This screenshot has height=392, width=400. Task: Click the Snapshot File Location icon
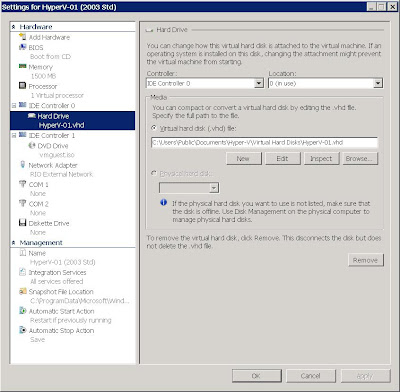[22, 291]
